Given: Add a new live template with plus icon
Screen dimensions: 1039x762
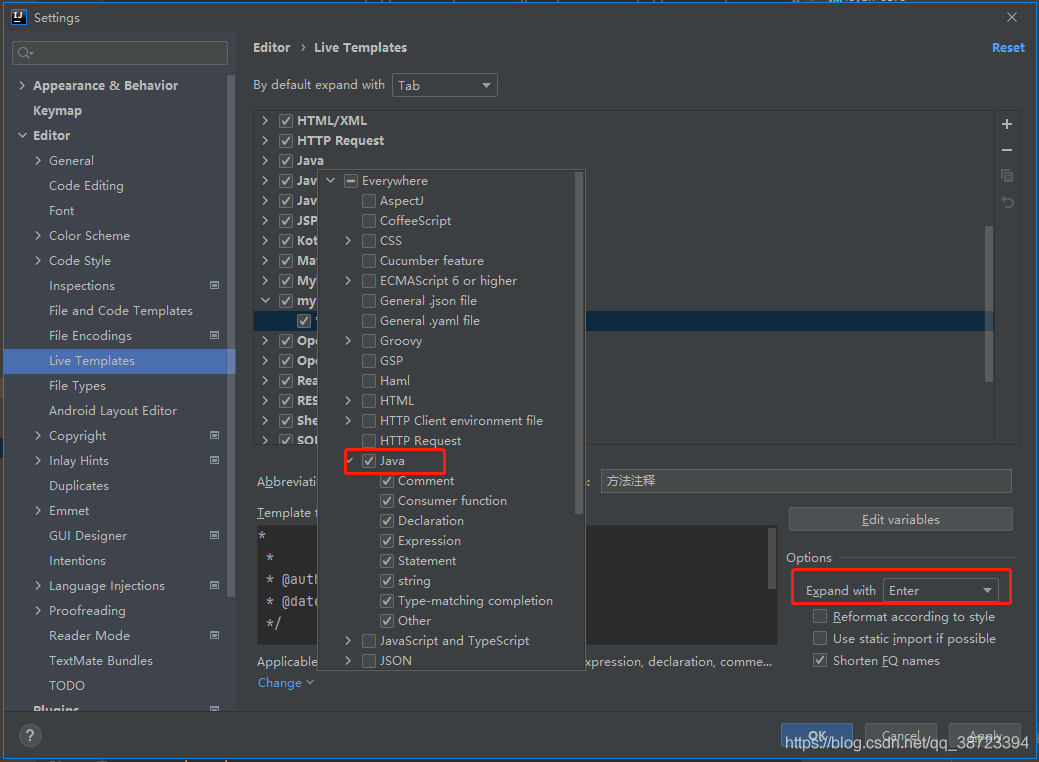Looking at the screenshot, I should pyautogui.click(x=1007, y=124).
